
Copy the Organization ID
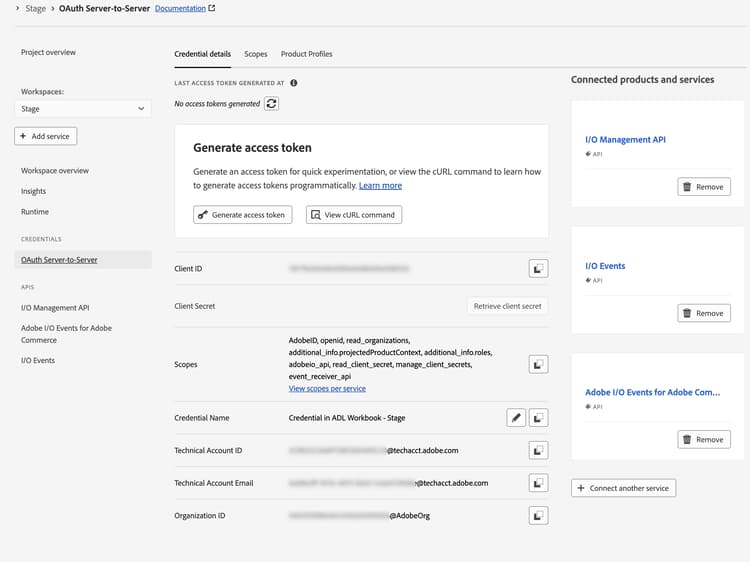pos(538,515)
